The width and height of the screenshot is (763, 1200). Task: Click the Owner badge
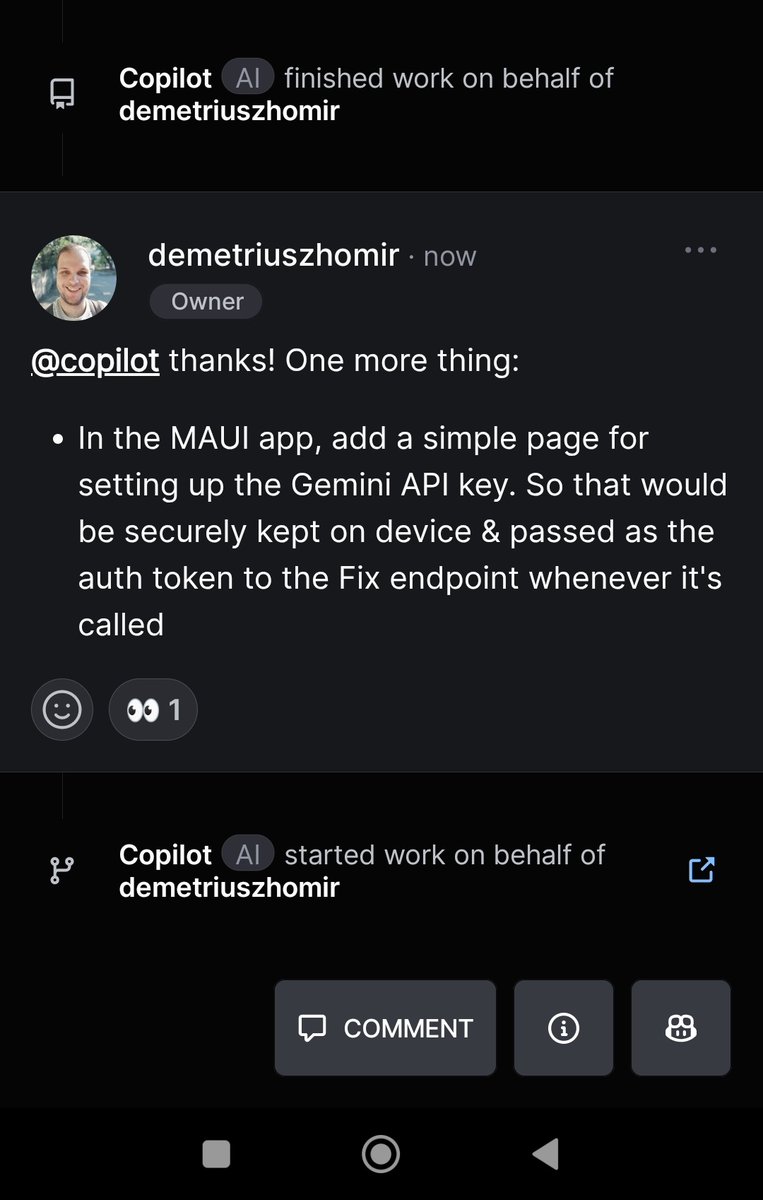(x=206, y=301)
